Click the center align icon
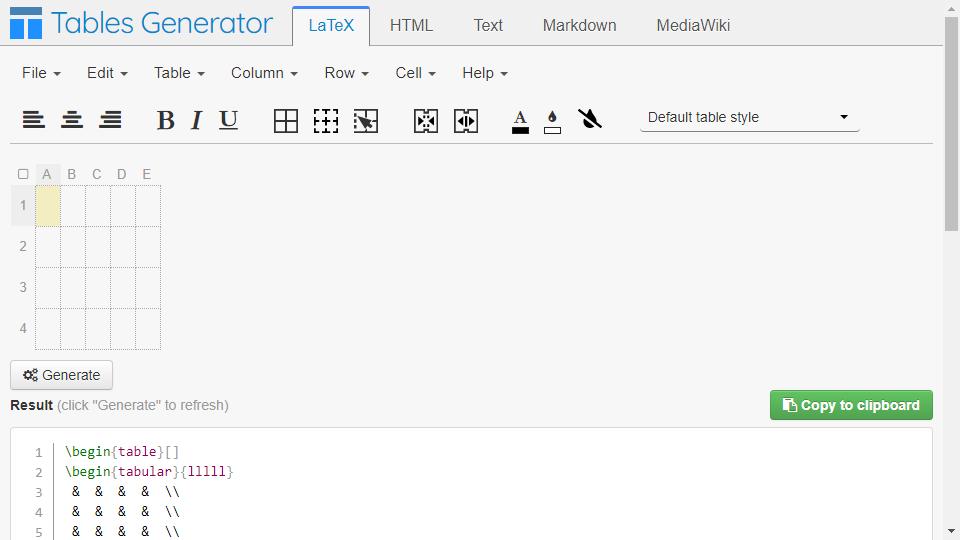This screenshot has width=960, height=540. (72, 119)
